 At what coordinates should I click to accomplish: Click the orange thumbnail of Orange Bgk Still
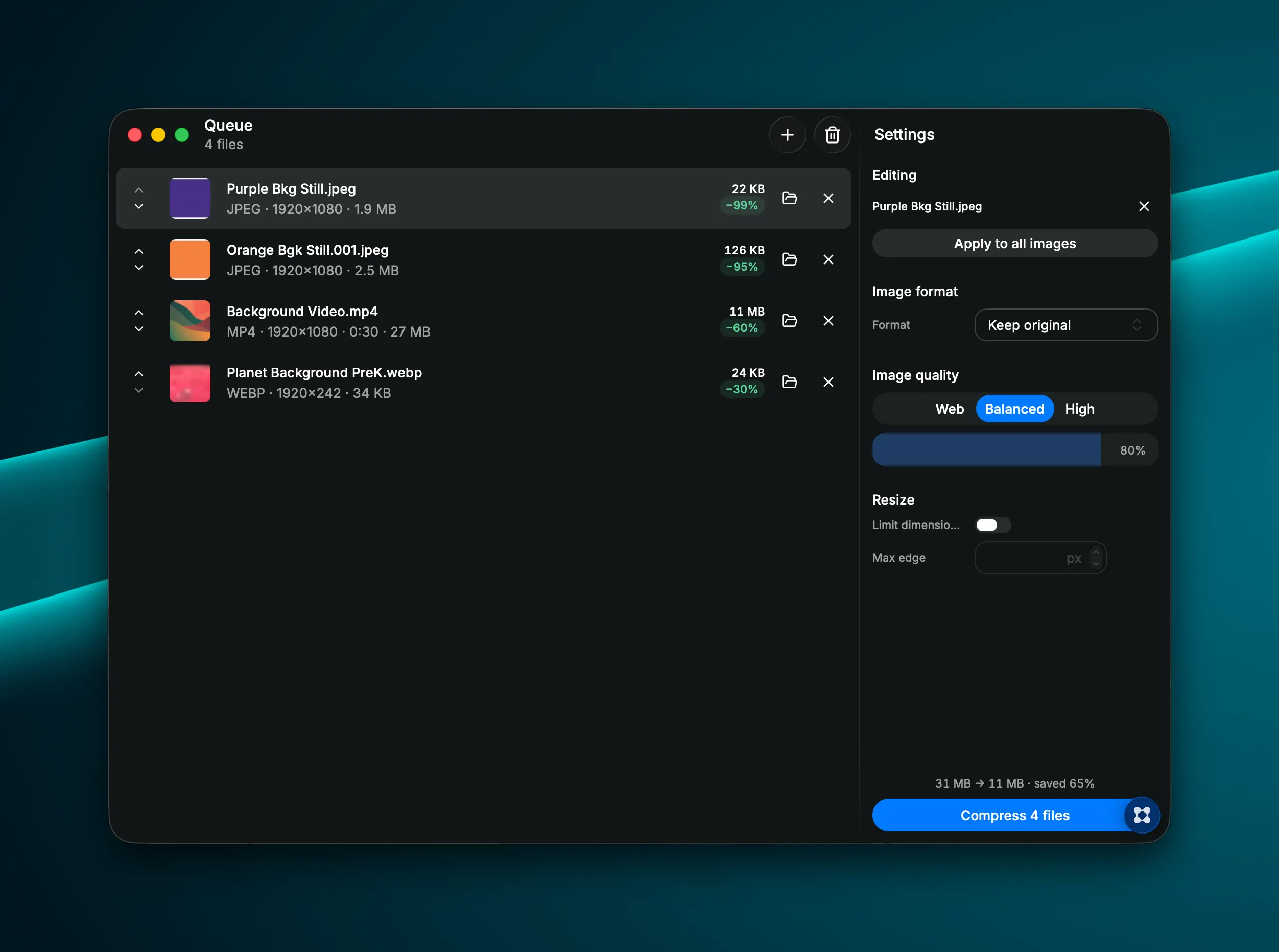190,259
